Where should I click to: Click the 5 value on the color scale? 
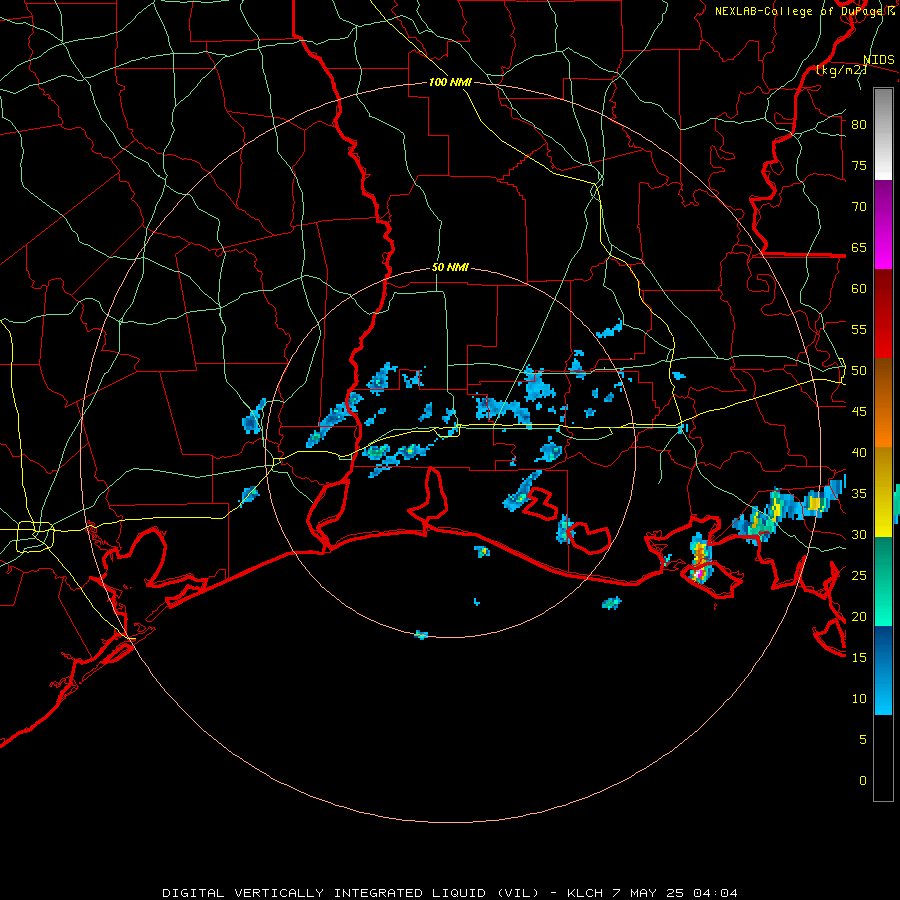pyautogui.click(x=863, y=740)
